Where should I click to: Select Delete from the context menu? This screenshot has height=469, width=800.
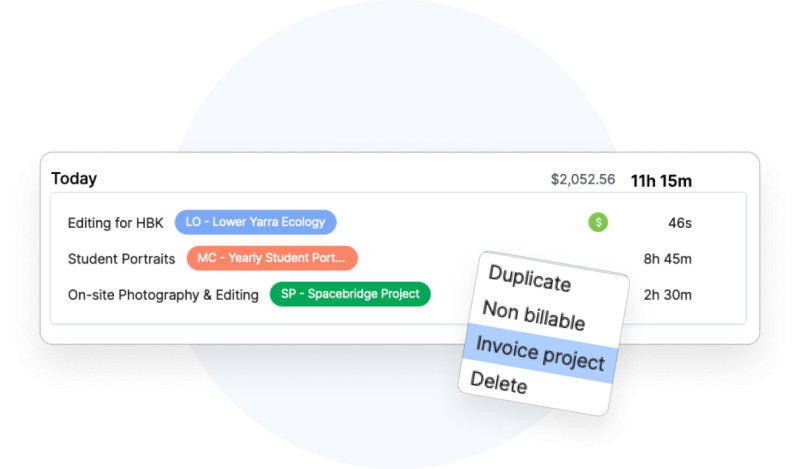(x=498, y=381)
